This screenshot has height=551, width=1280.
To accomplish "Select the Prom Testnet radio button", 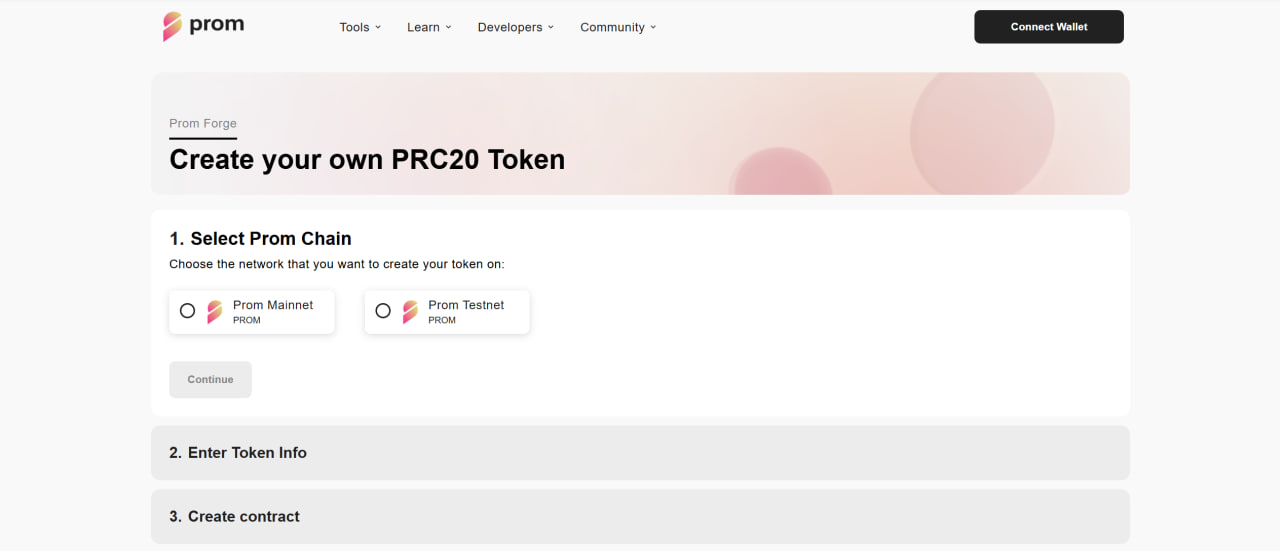I will point(383,311).
